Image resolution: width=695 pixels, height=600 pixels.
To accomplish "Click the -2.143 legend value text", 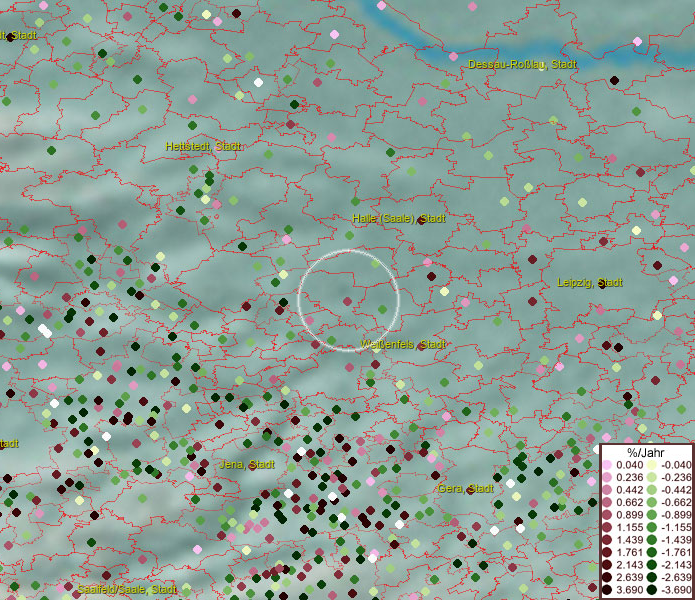I will pos(676,565).
